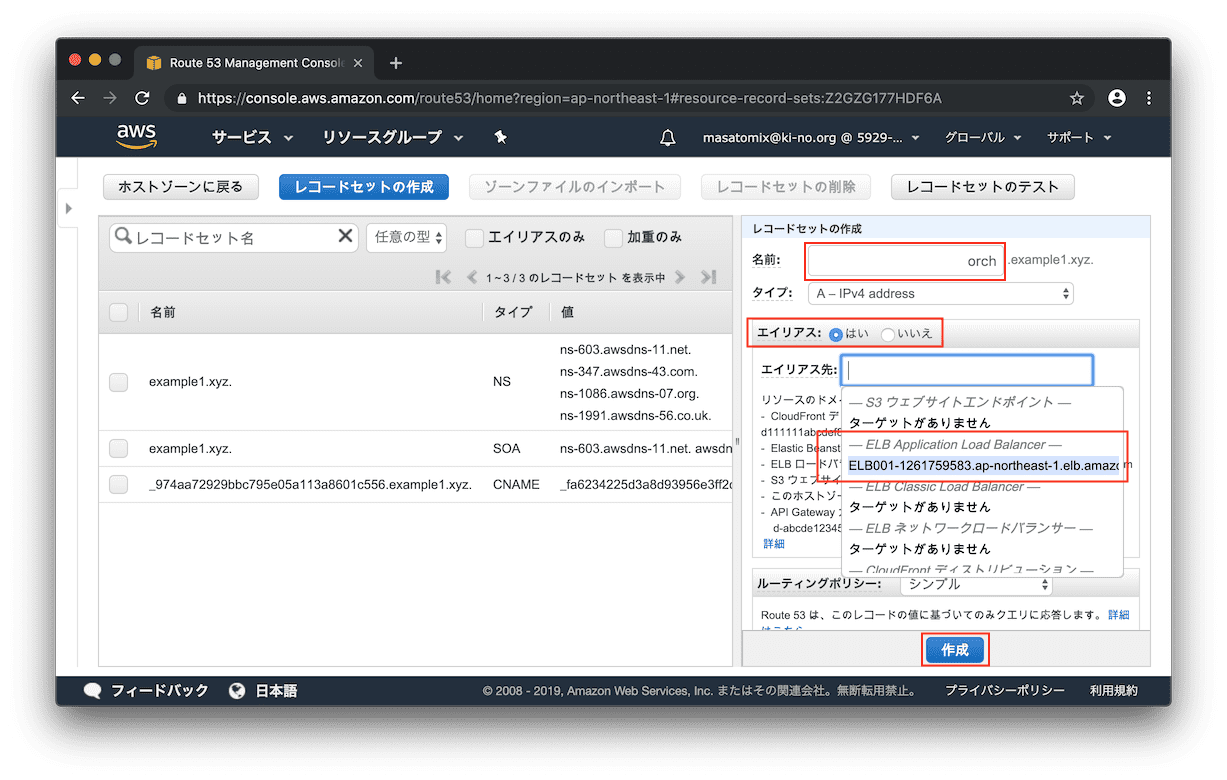Focus the レコードセット名 search field
This screenshot has height=780, width=1227.
click(x=234, y=237)
